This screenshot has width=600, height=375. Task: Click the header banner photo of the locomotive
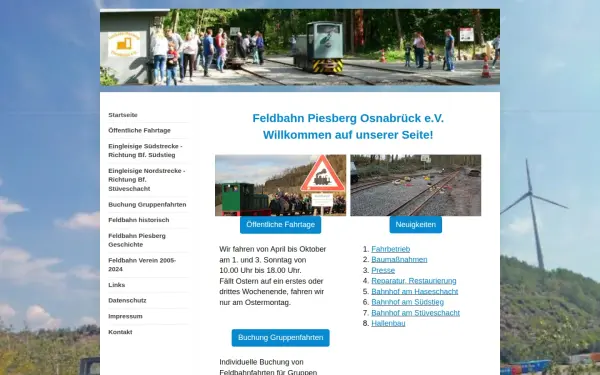(300, 47)
